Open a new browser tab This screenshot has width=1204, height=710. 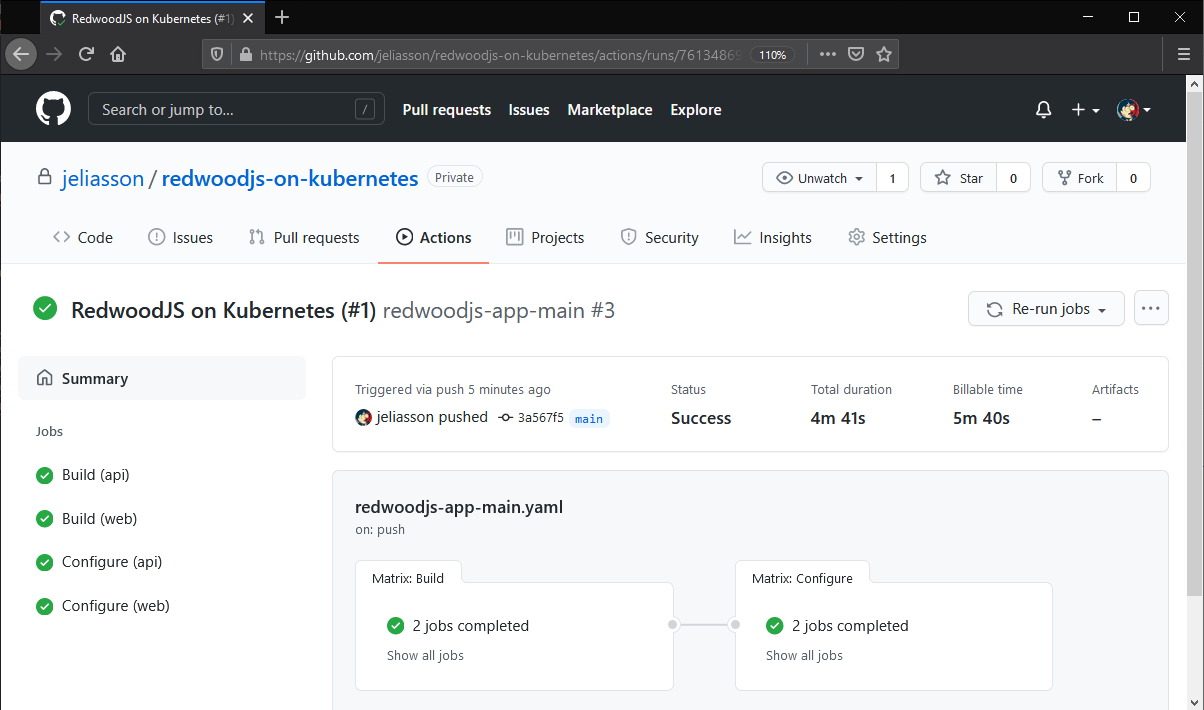point(282,17)
